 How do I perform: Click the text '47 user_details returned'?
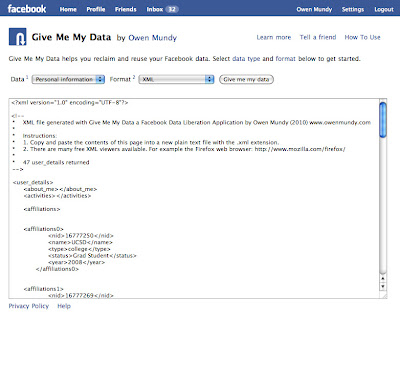point(56,163)
